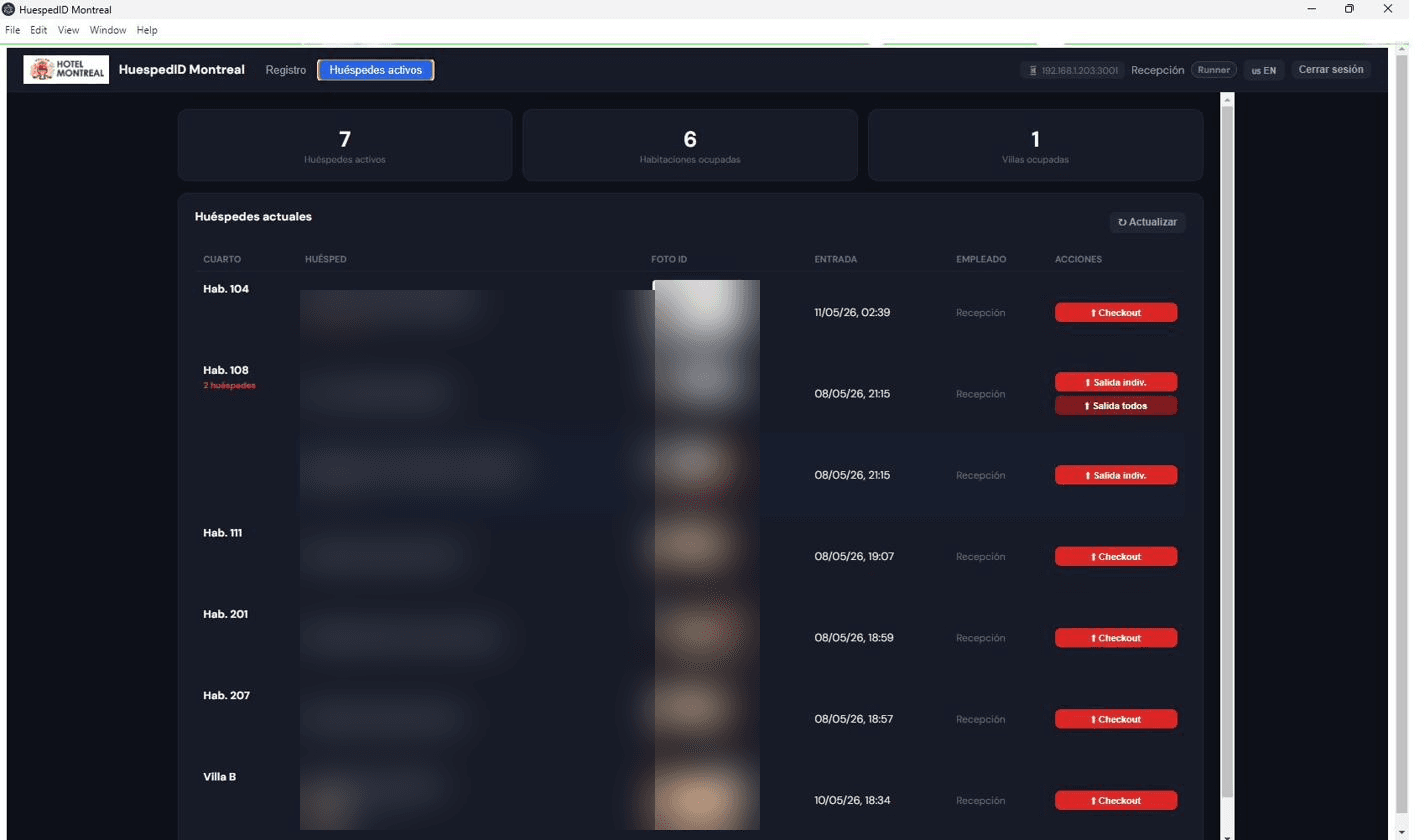The height and width of the screenshot is (840, 1428).
Task: Click Salida todos for Hab. 108
Action: 1116,406
